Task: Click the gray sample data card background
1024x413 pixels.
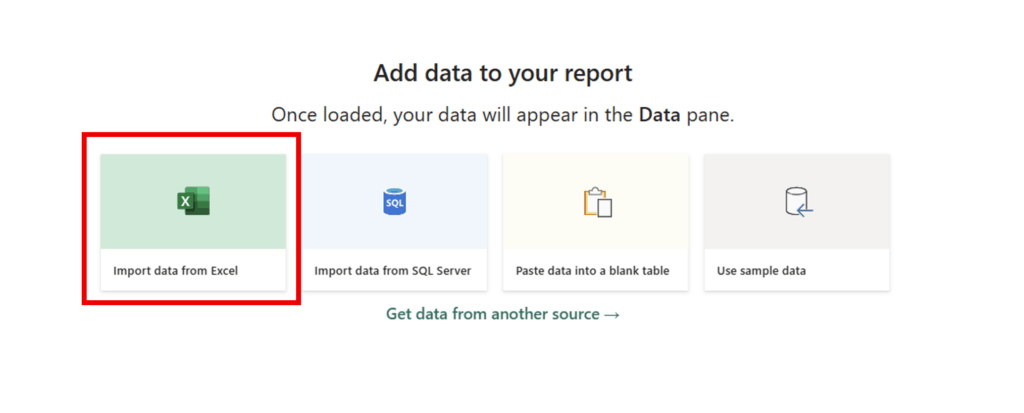Action: (745, 180)
